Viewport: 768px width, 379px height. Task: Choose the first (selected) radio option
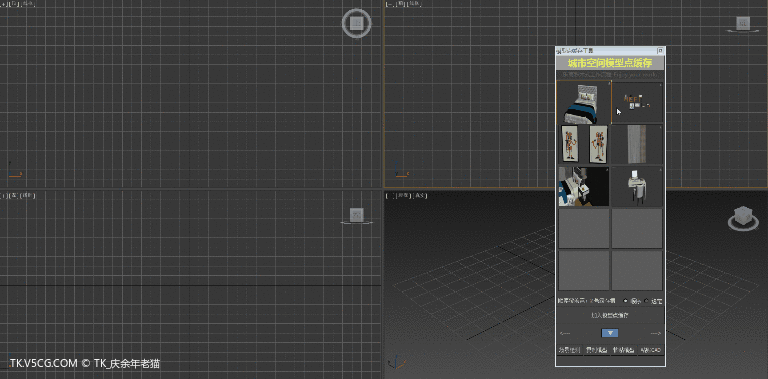(x=625, y=301)
